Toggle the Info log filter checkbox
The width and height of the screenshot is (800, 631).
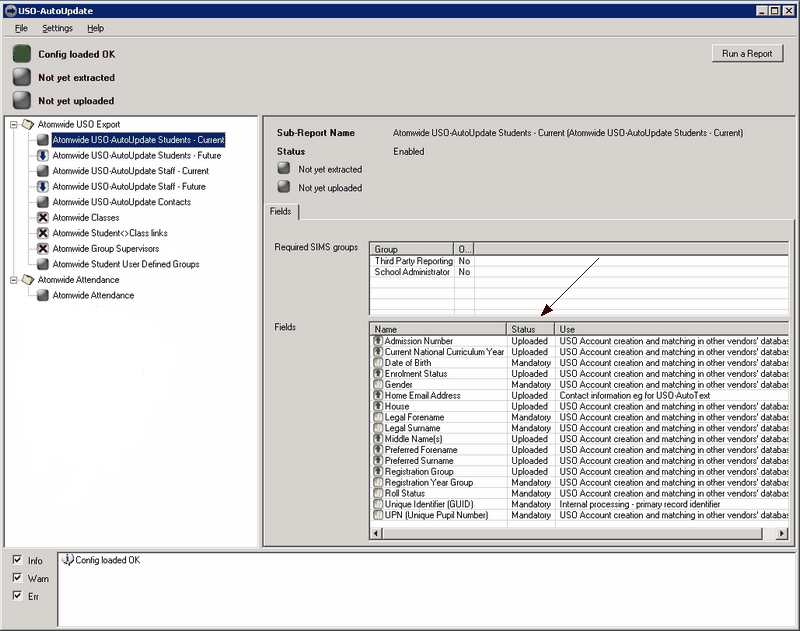18,560
